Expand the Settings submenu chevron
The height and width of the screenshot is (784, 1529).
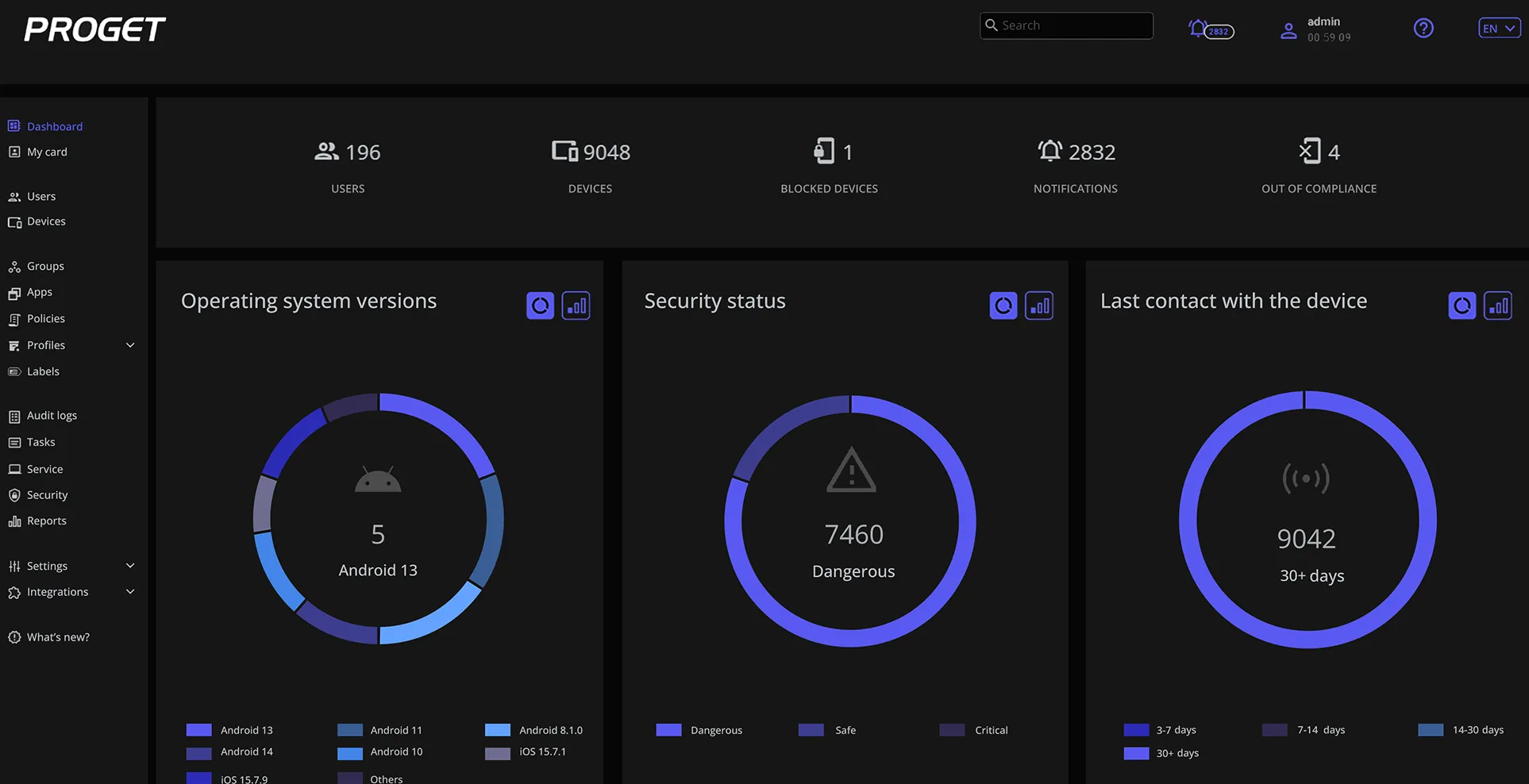pyautogui.click(x=130, y=566)
